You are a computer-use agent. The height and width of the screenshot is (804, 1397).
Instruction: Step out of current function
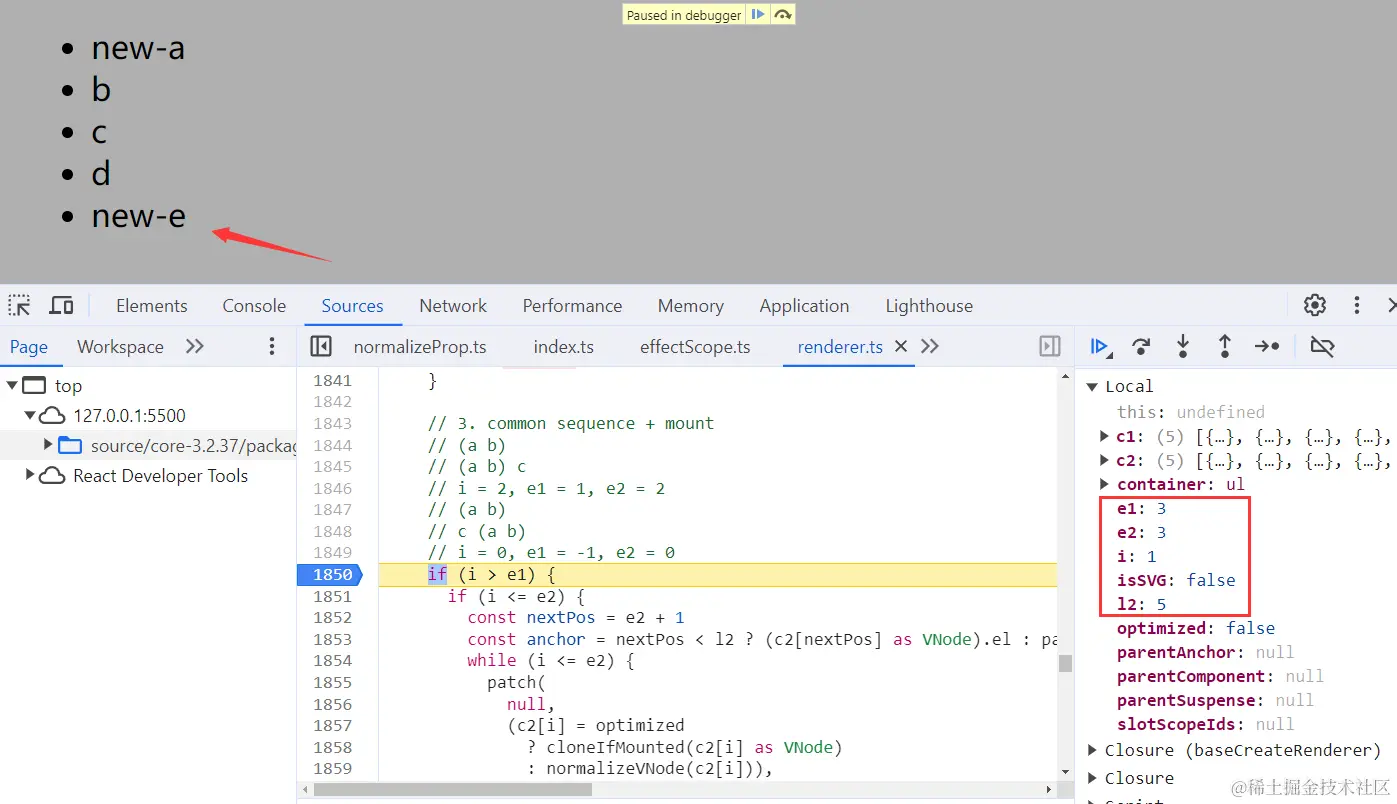(1224, 346)
